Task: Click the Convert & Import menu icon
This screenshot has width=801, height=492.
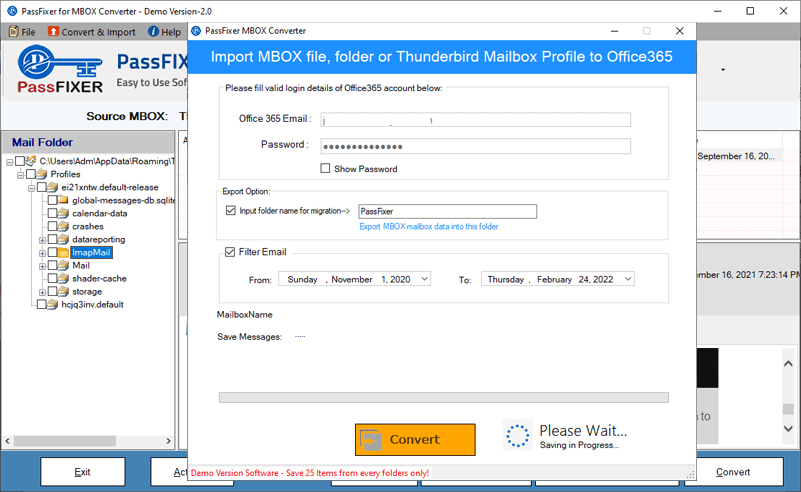Action: 53,31
